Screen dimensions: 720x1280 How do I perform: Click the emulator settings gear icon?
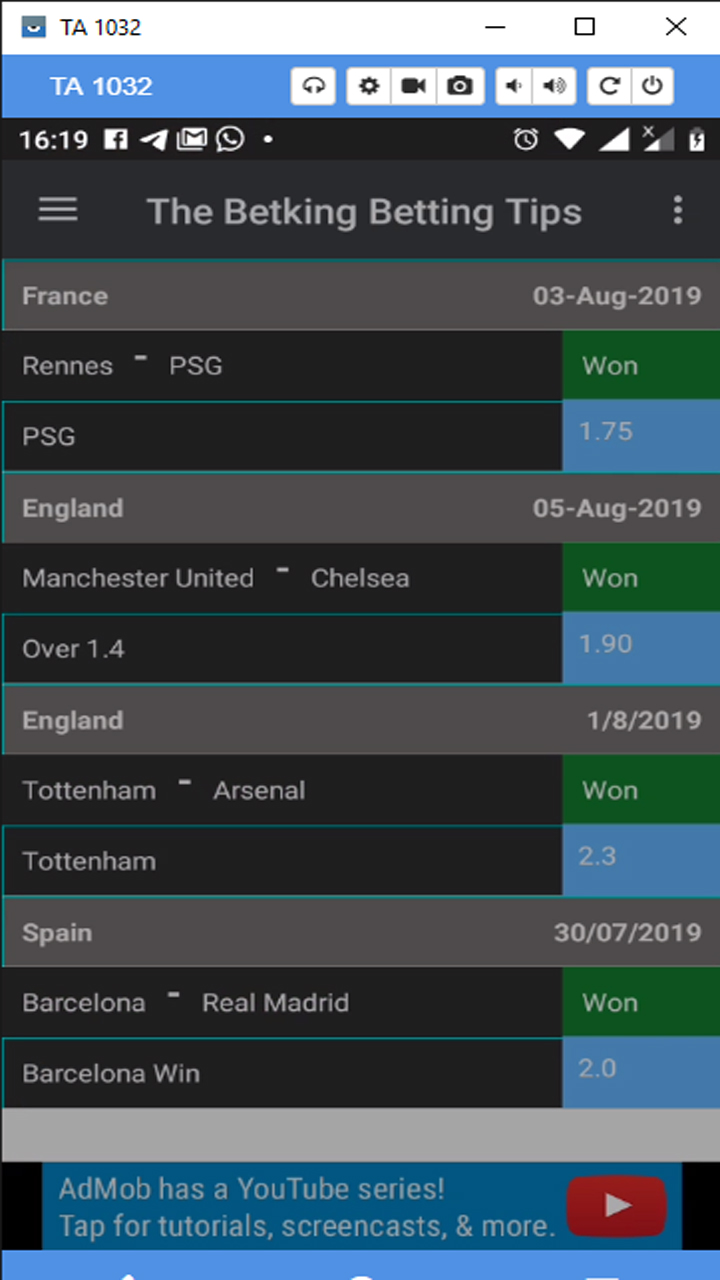pos(369,86)
